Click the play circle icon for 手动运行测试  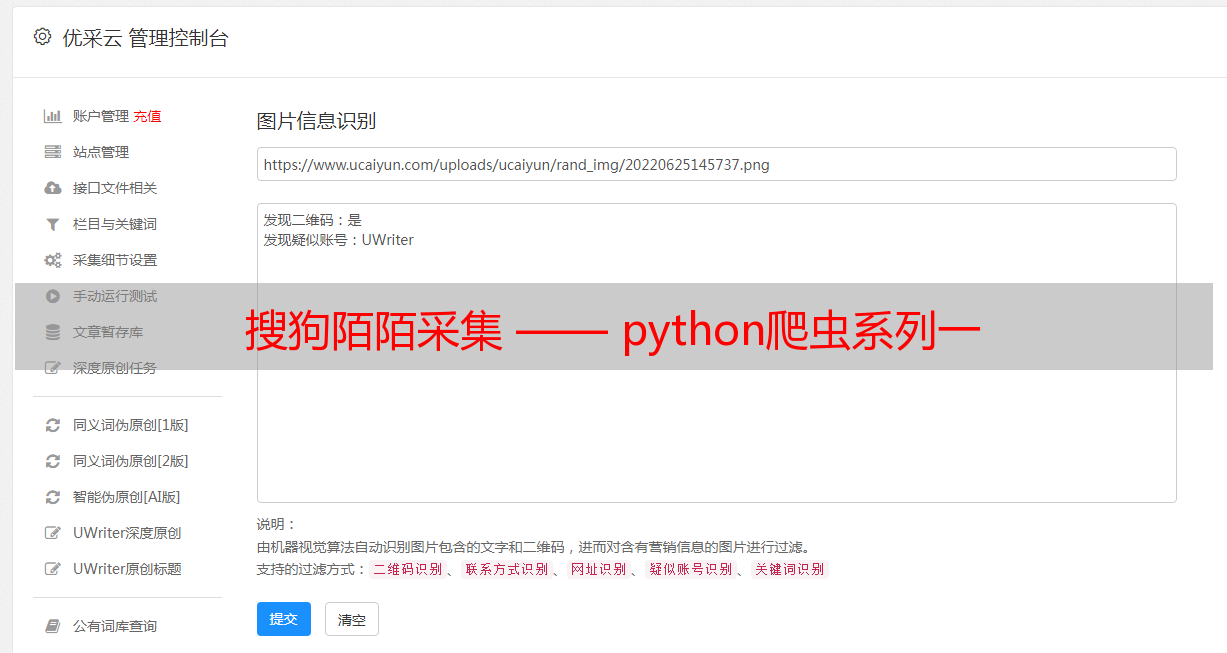[53, 296]
